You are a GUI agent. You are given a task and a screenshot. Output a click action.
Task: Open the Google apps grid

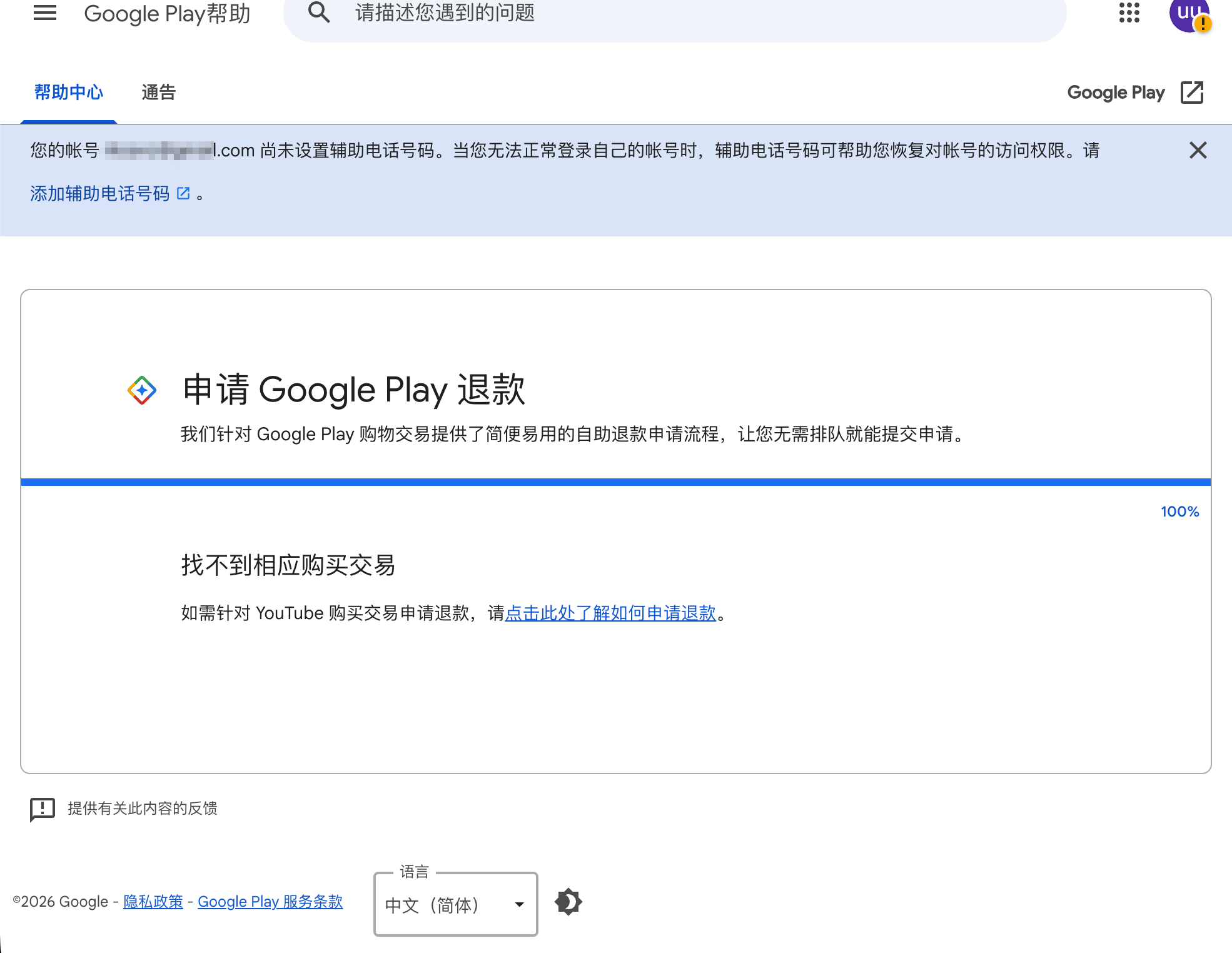coord(1129,13)
